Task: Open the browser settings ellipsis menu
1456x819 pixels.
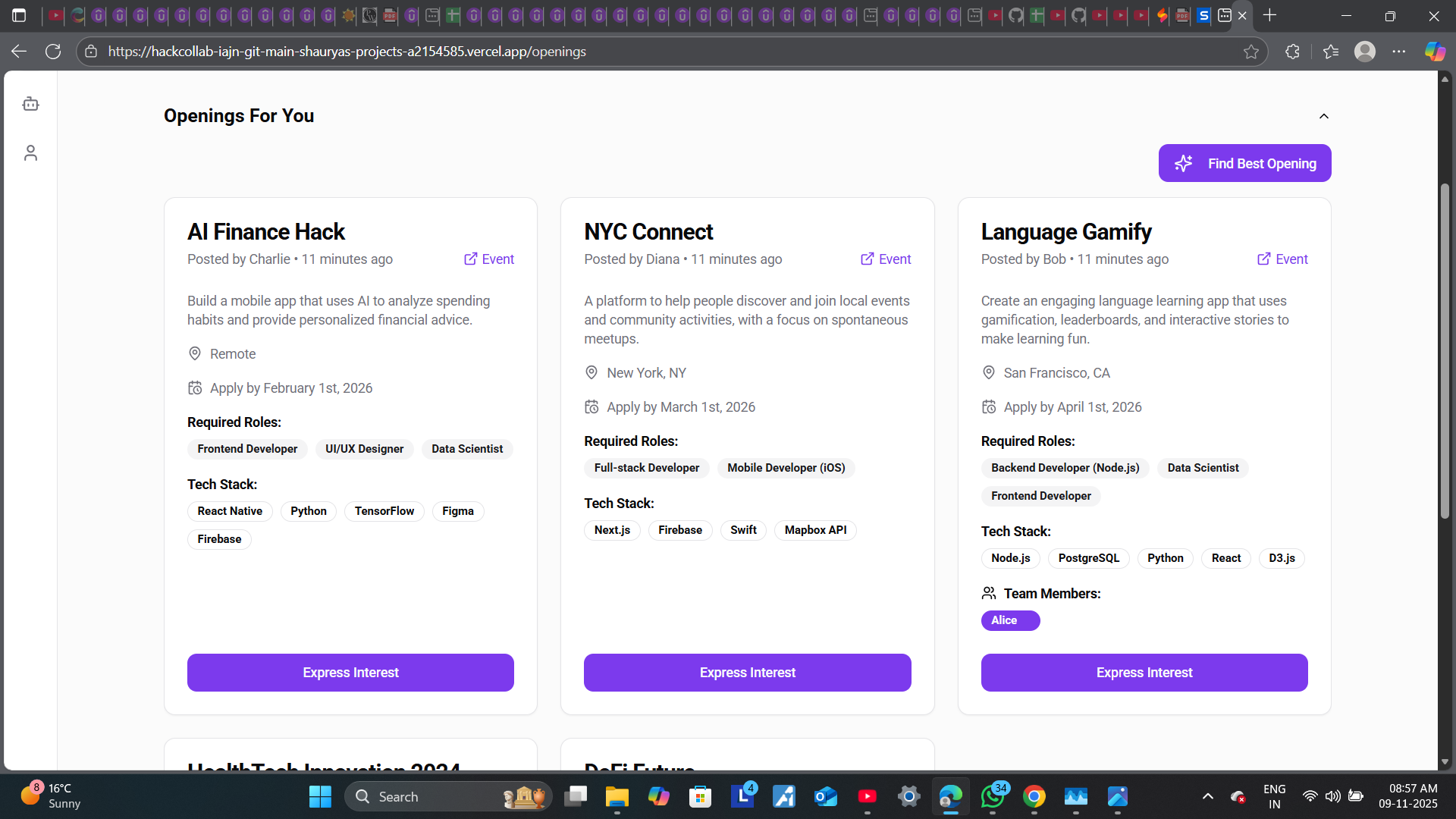Action: click(x=1401, y=52)
